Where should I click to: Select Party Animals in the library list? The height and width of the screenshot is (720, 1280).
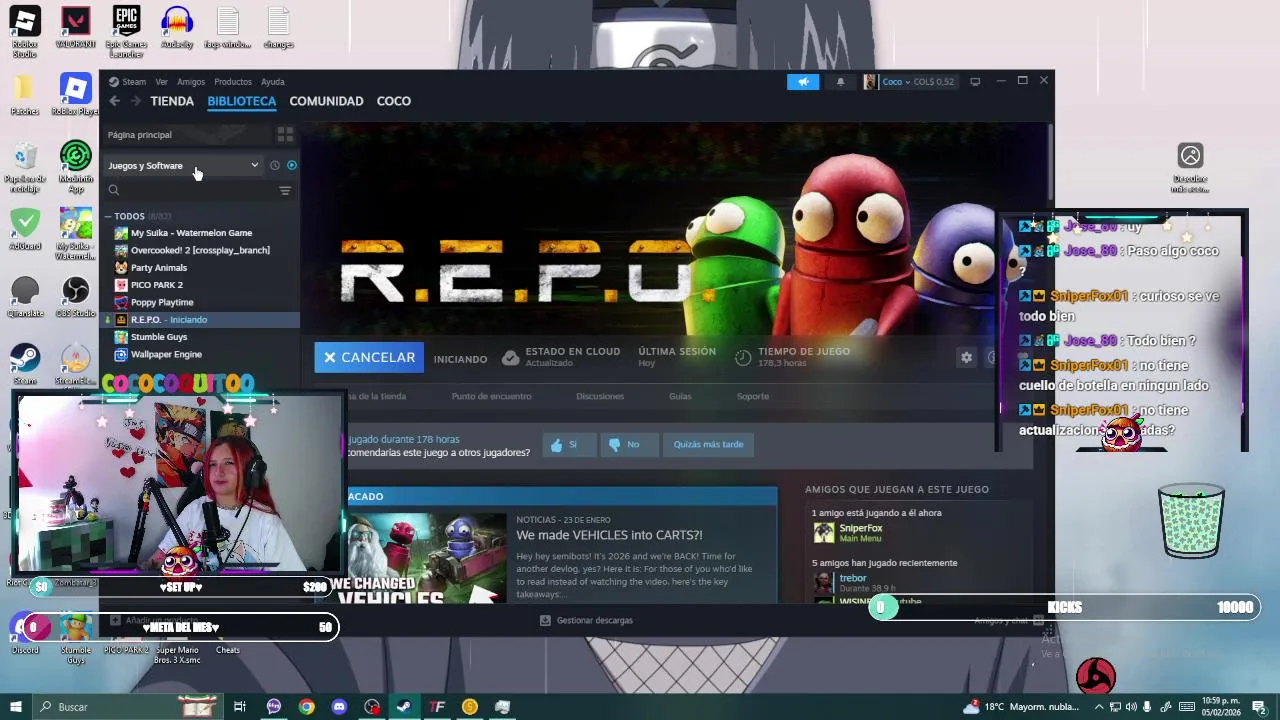(199, 268)
